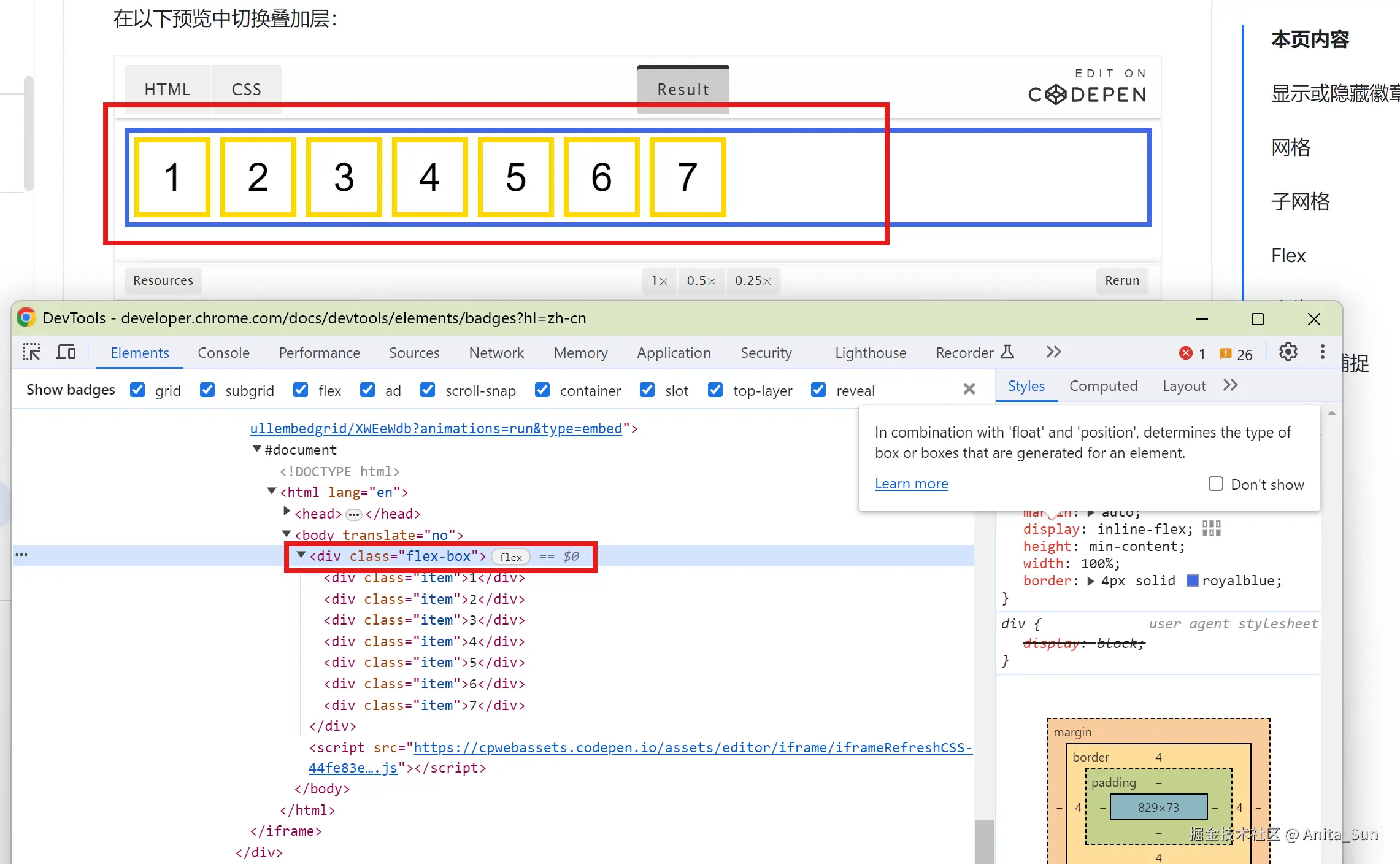
Task: Collapse the #document node
Action: (x=257, y=449)
